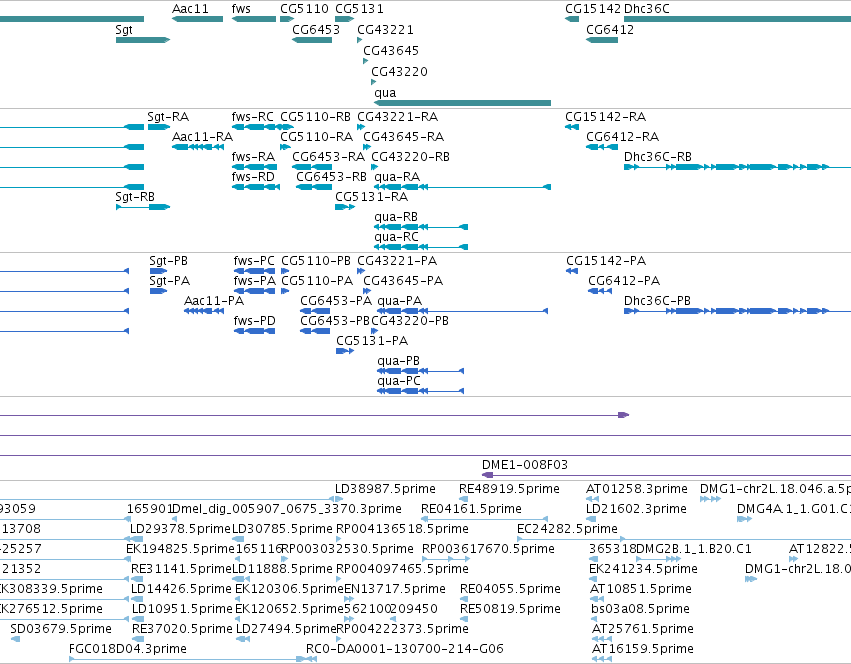Select the fws gene label
Viewport: 851px width, 664px height.
tap(241, 9)
